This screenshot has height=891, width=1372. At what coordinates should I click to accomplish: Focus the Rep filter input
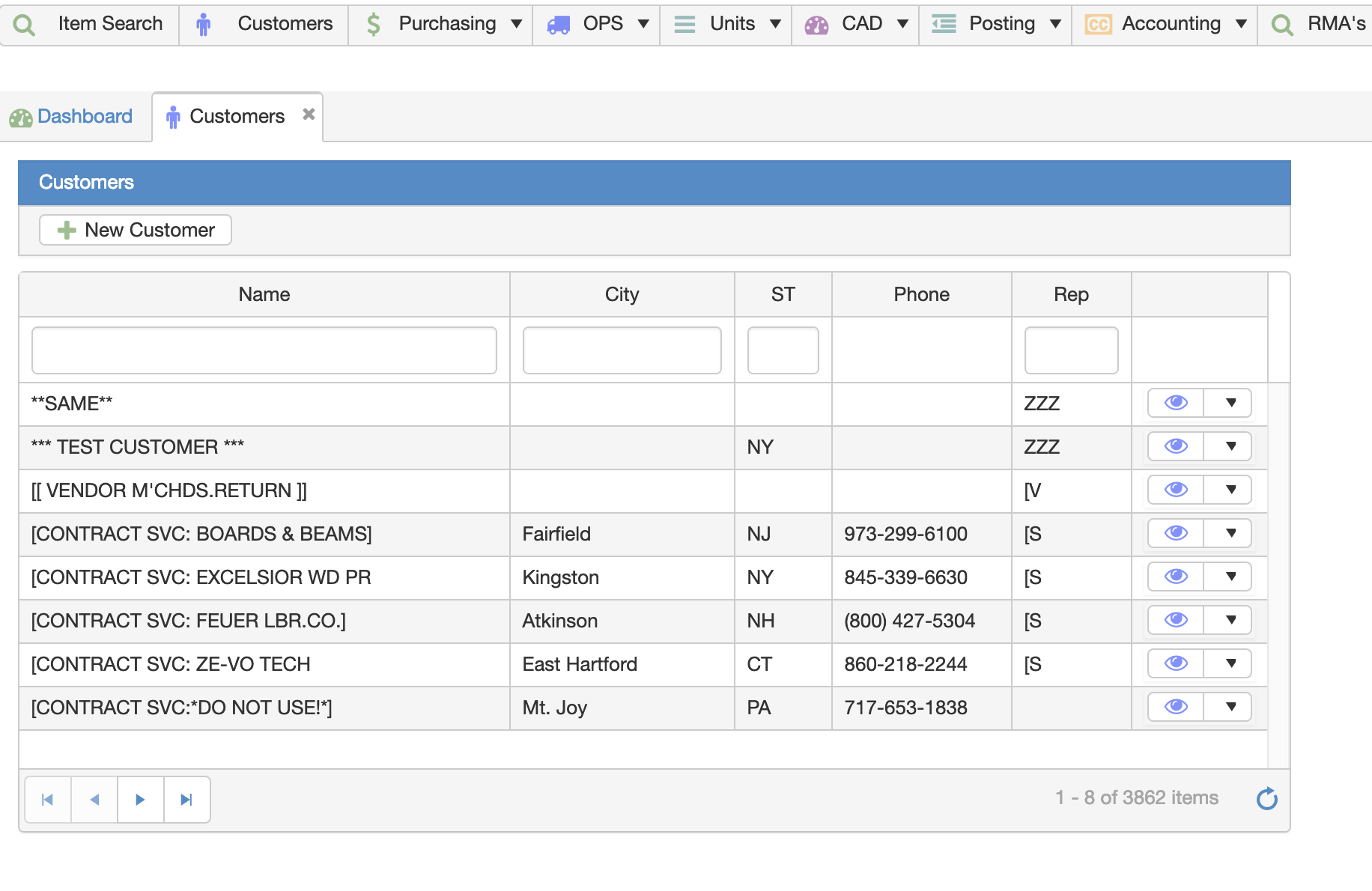(x=1072, y=350)
